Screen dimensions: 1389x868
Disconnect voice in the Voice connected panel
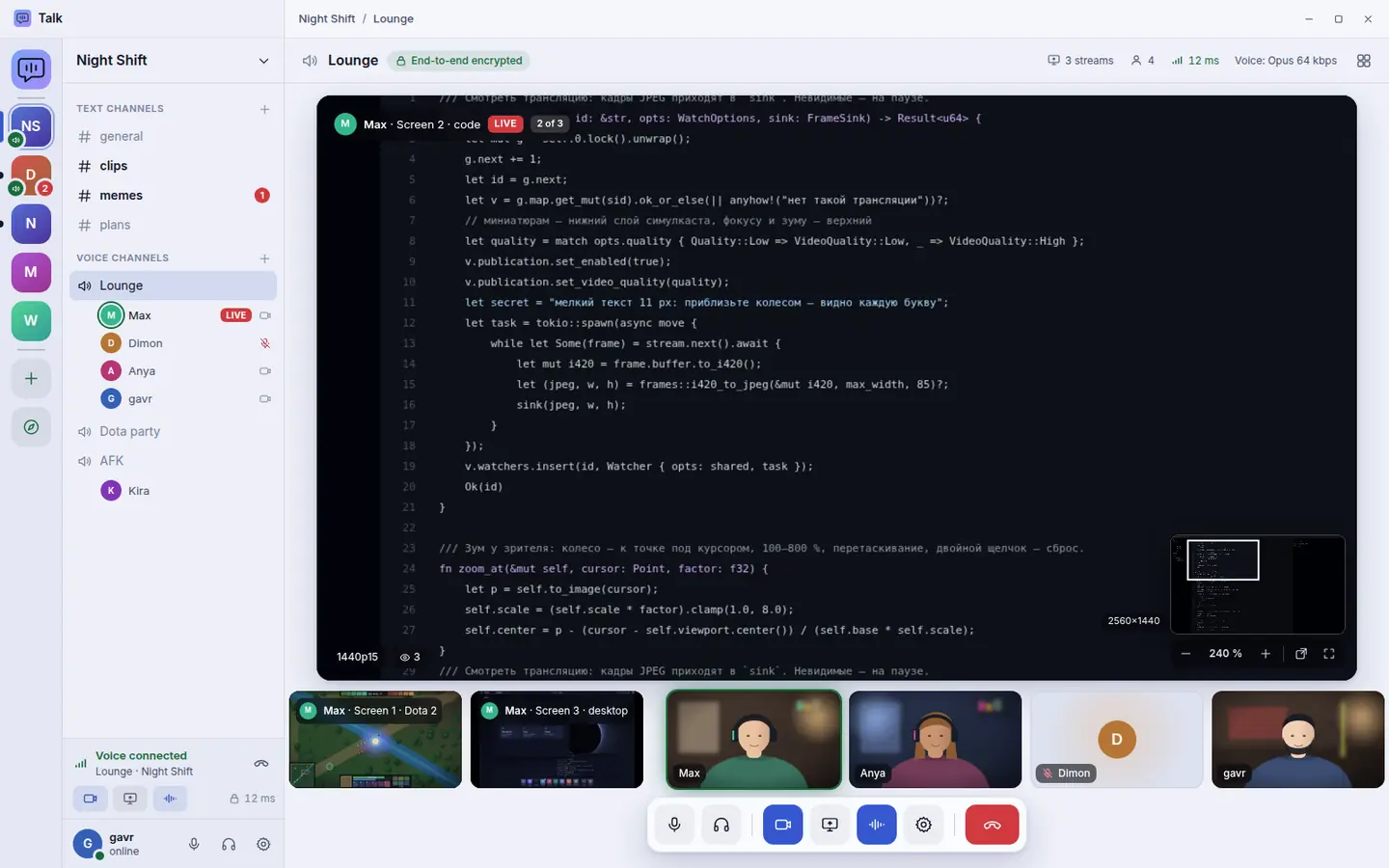260,764
